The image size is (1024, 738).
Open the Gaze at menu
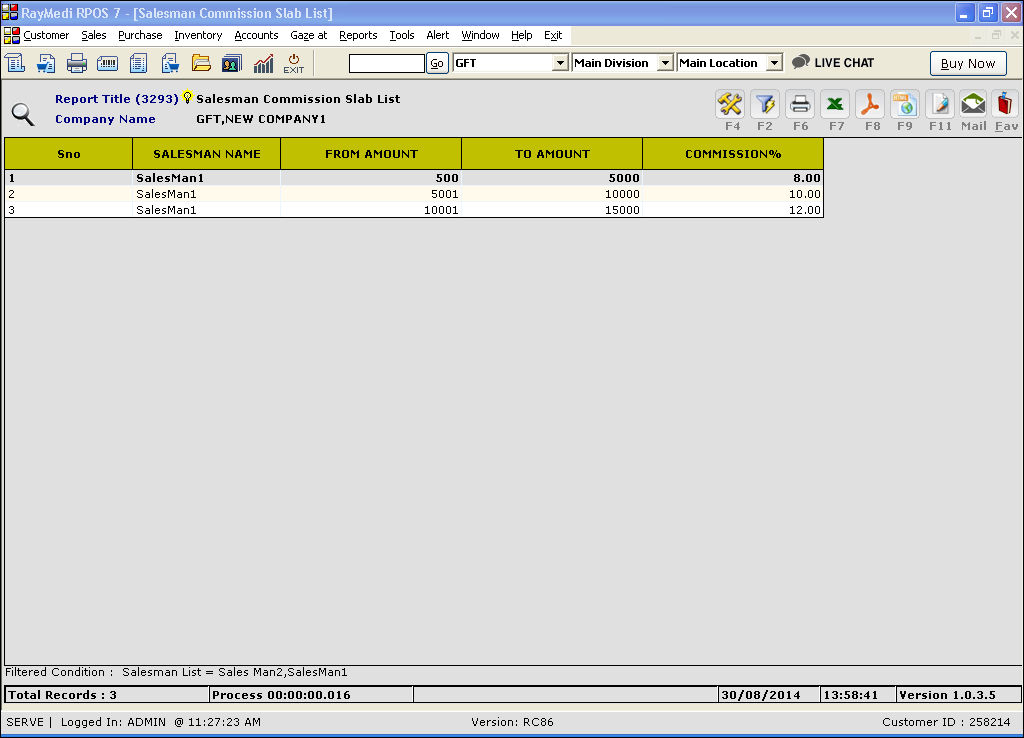pos(308,35)
